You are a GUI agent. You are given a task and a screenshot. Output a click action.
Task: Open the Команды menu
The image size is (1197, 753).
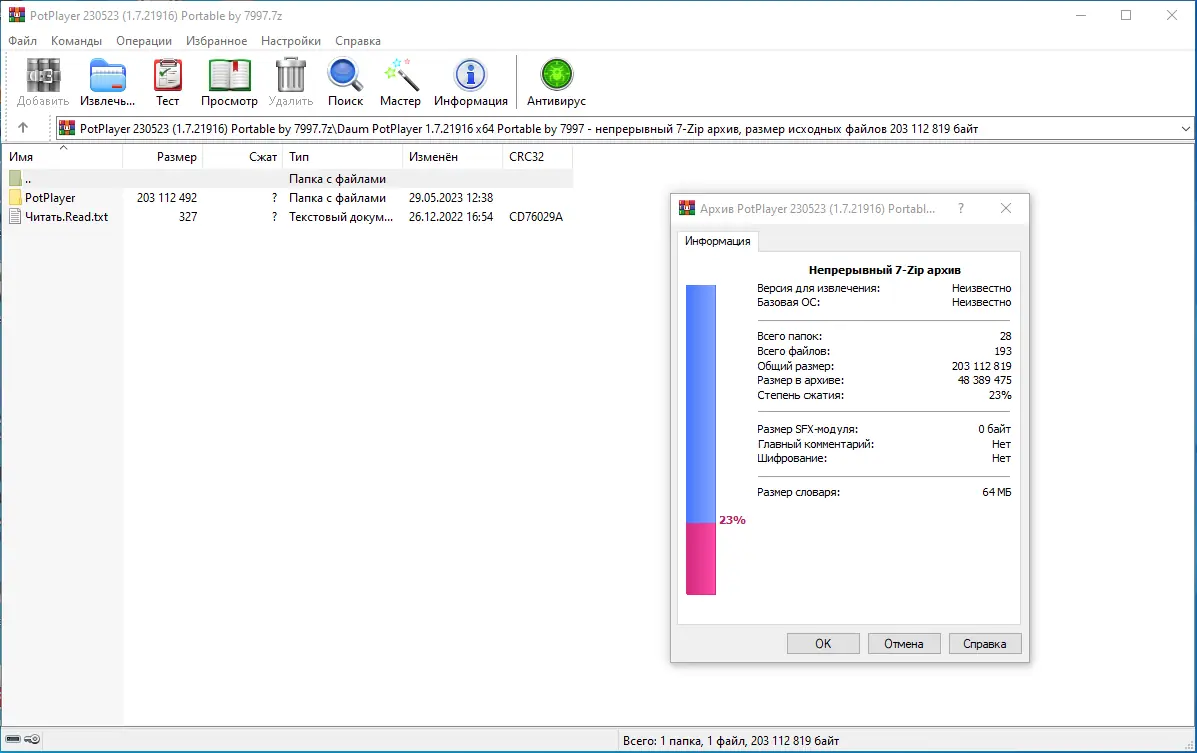pos(76,41)
